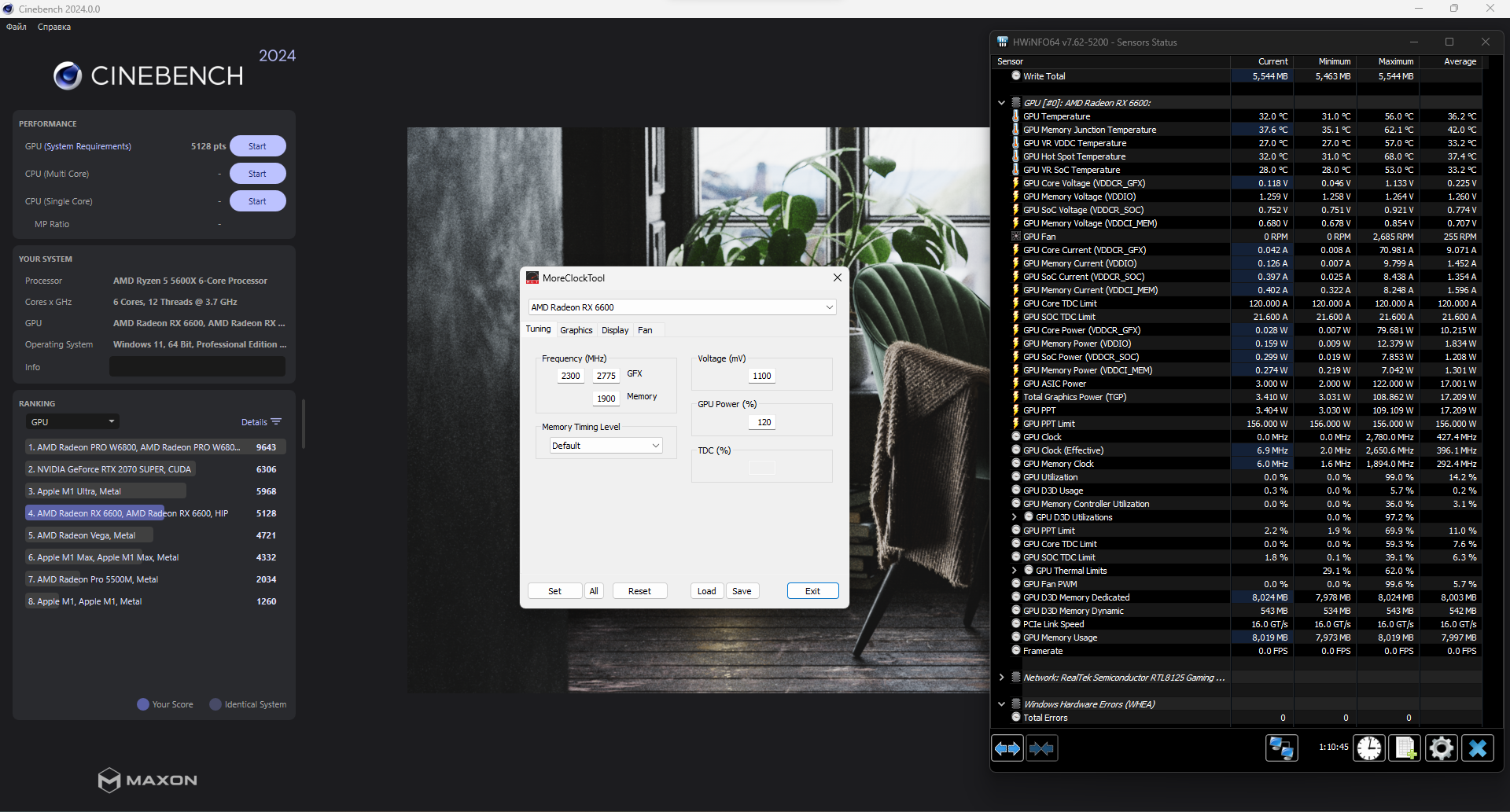Click the Details link in Ranking
The width and height of the screenshot is (1510, 812).
coord(254,422)
